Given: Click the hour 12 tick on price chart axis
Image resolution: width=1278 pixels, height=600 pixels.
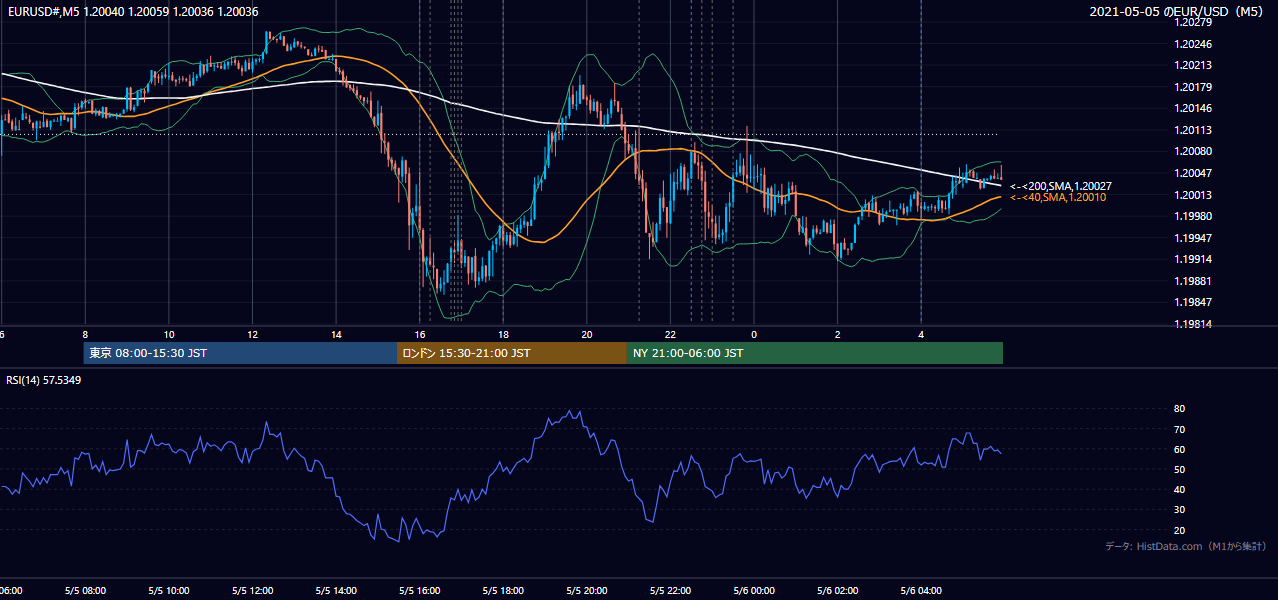Looking at the screenshot, I should [x=252, y=334].
